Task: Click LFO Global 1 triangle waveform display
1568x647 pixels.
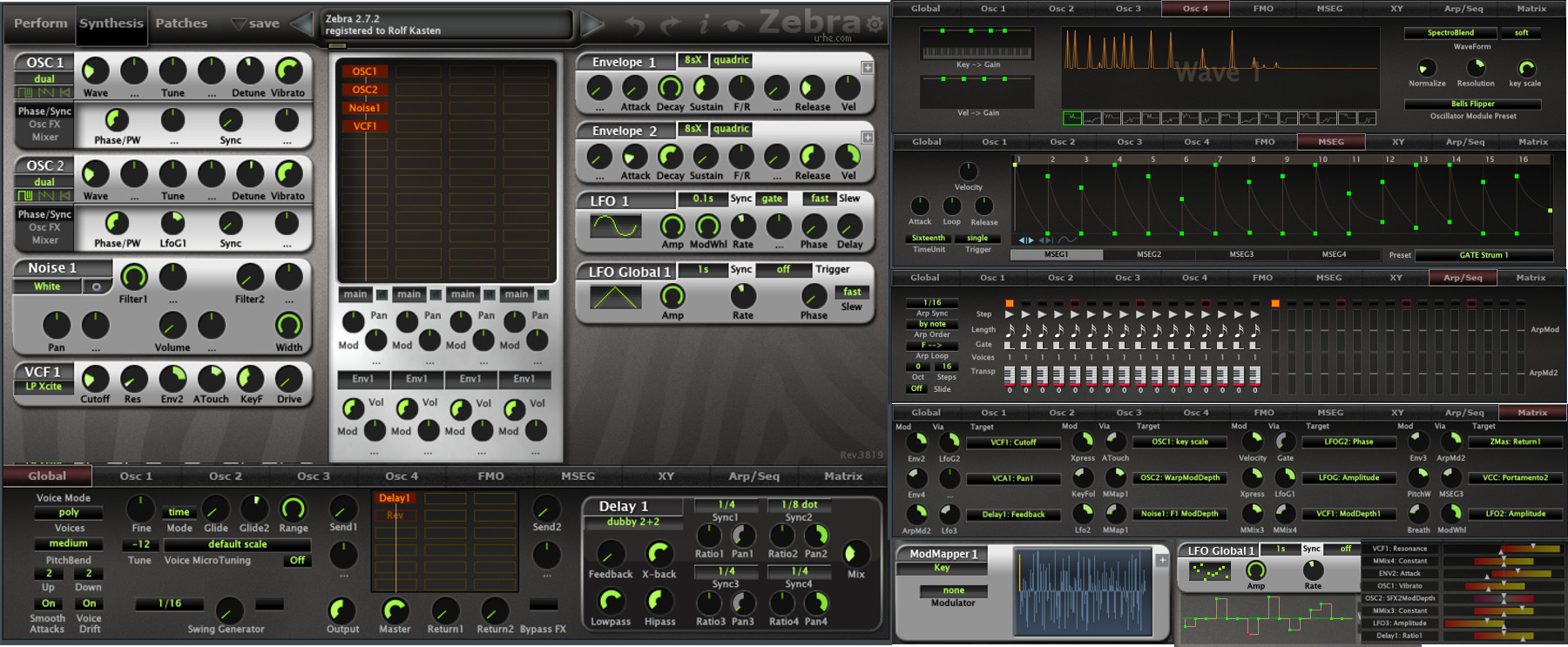Action: pos(615,298)
